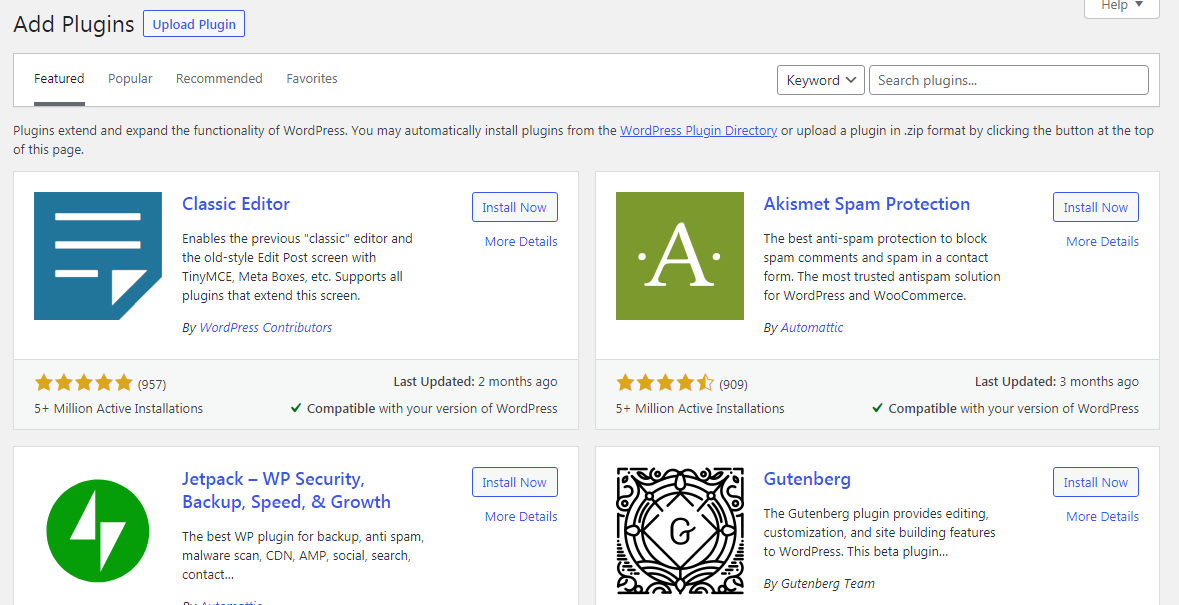This screenshot has height=605, width=1179.
Task: Click Akismet's Last Updated 3 months ago
Action: pyautogui.click(x=1056, y=382)
